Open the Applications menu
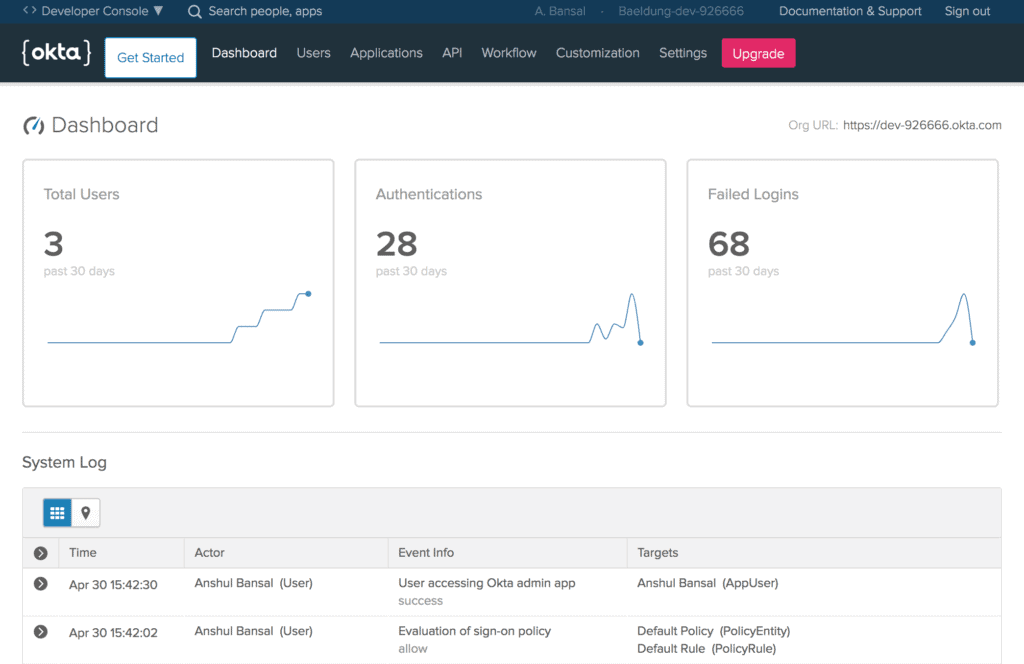This screenshot has width=1024, height=664. point(386,53)
